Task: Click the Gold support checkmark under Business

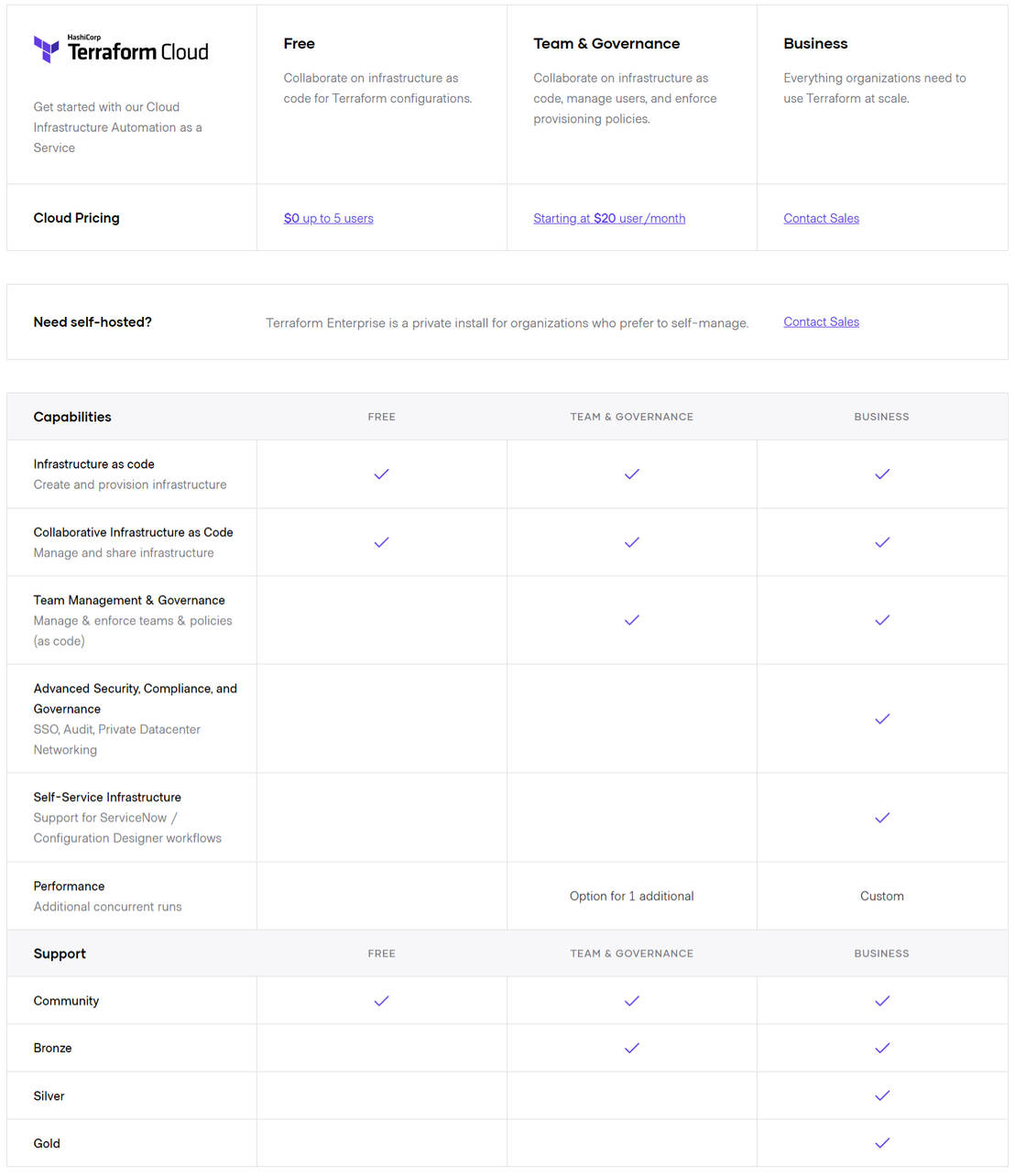Action: point(881,1142)
